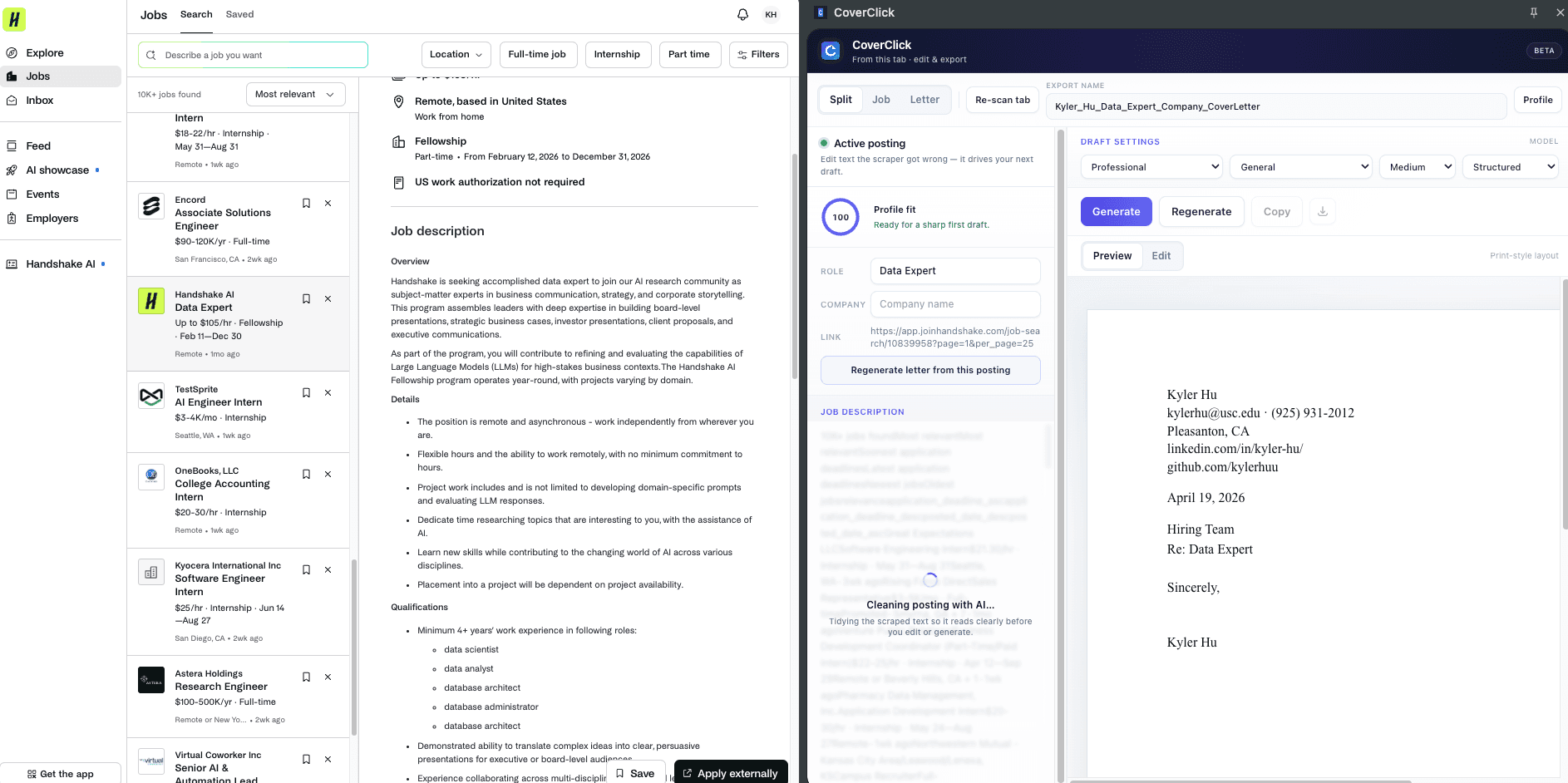Click the Regenerate button
Screen dimensions: 1568x783
[1201, 211]
